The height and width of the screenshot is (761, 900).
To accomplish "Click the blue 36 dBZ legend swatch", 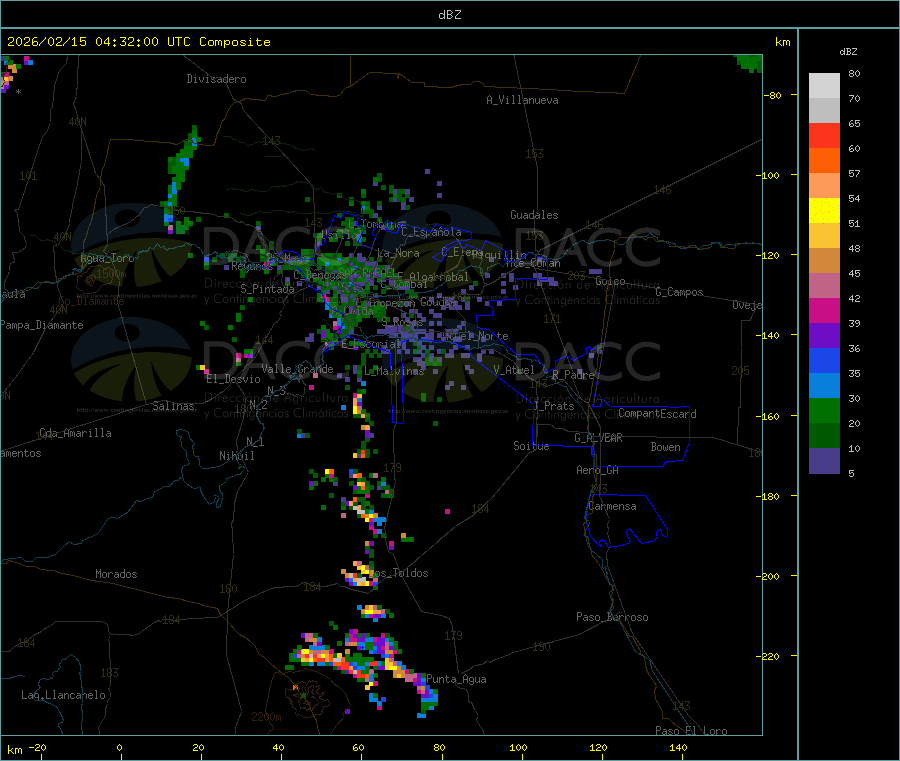I will click(x=824, y=360).
